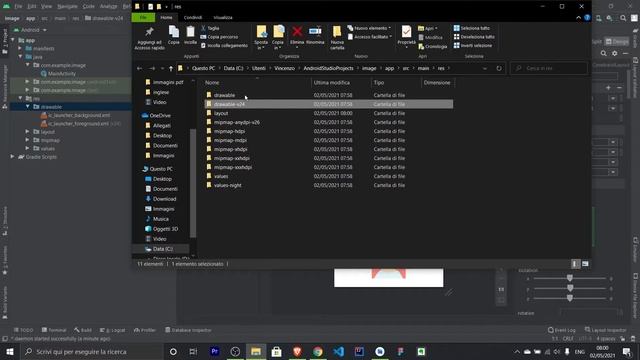Go back with the Explorer back arrow

(x=140, y=68)
